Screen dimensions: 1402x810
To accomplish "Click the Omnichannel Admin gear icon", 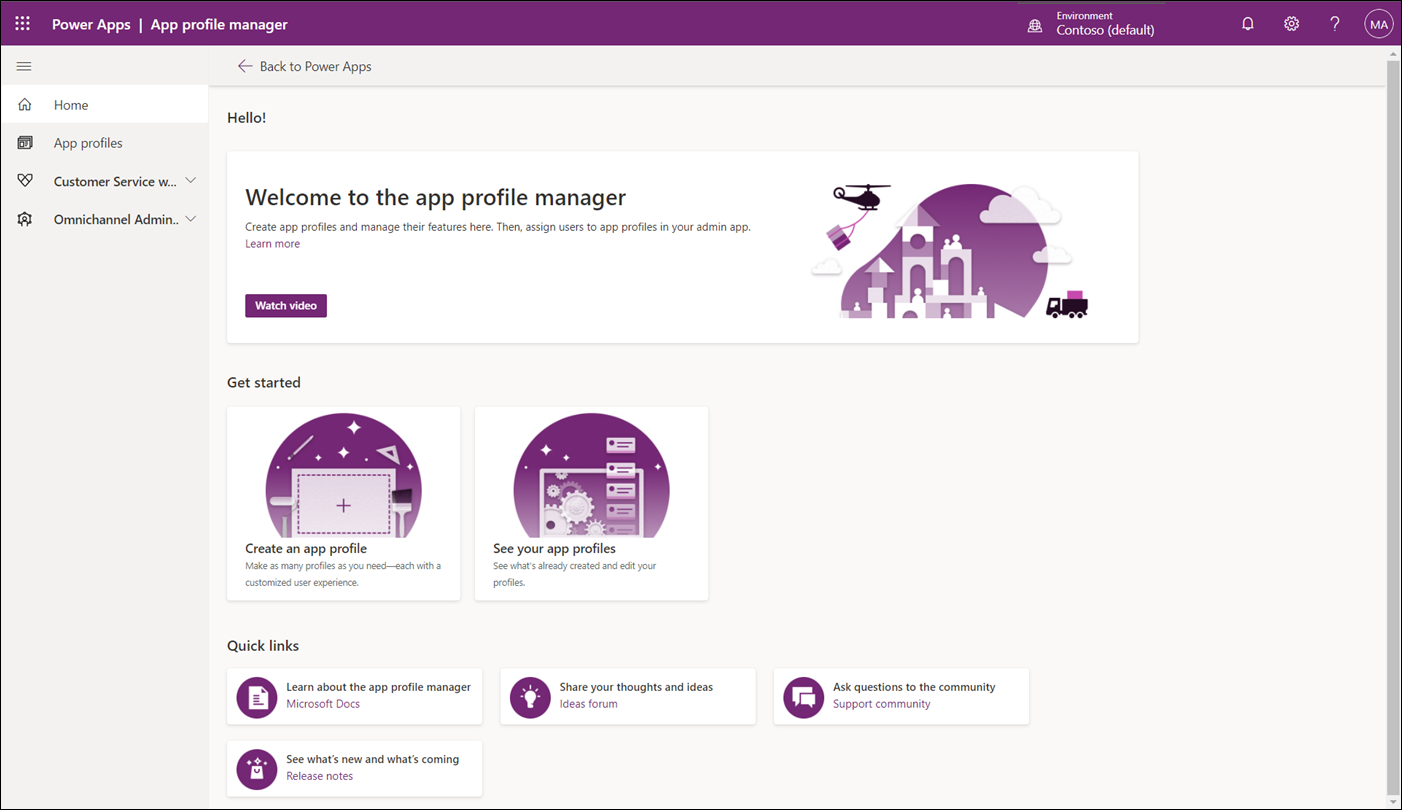I will 25,219.
